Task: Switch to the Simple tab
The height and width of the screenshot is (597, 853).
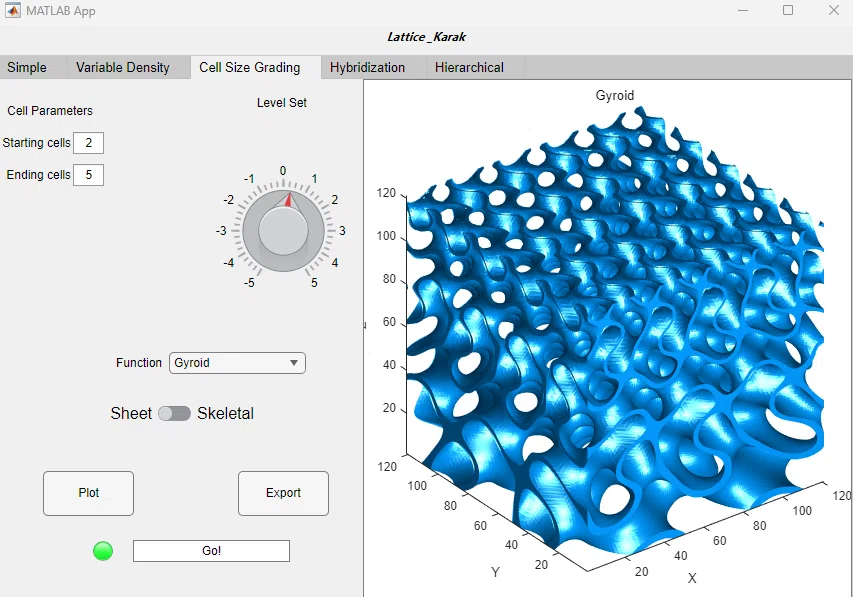Action: [x=27, y=67]
